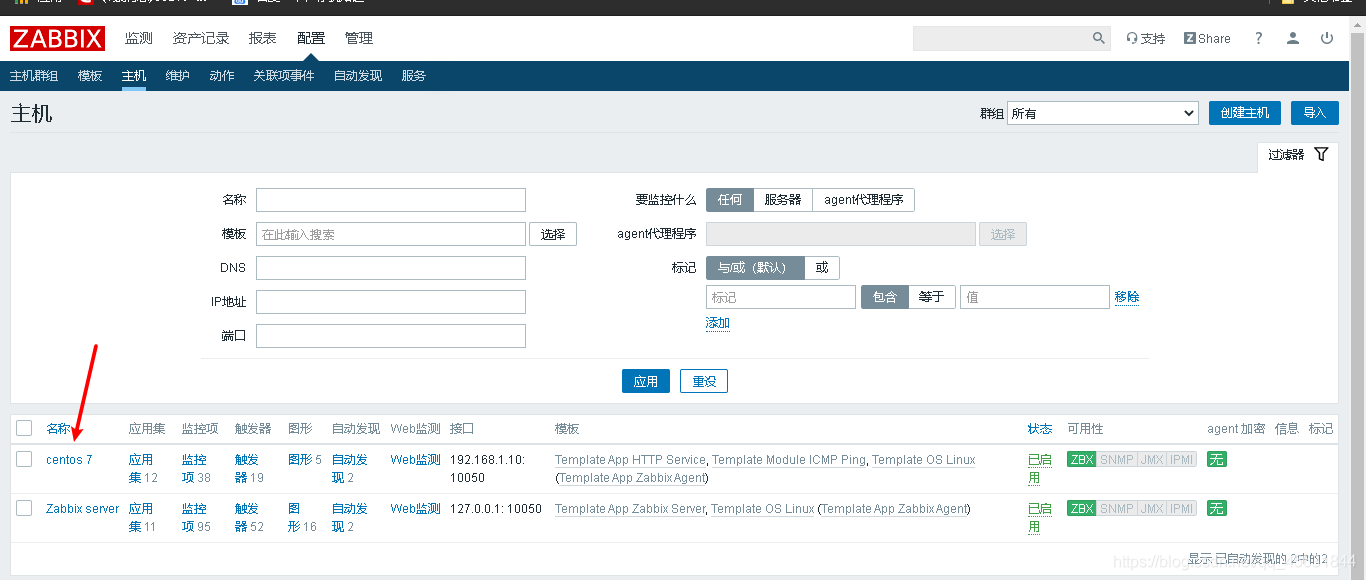The width and height of the screenshot is (1366, 580).
Task: Check the Zabbix server row checkbox
Action: click(24, 508)
